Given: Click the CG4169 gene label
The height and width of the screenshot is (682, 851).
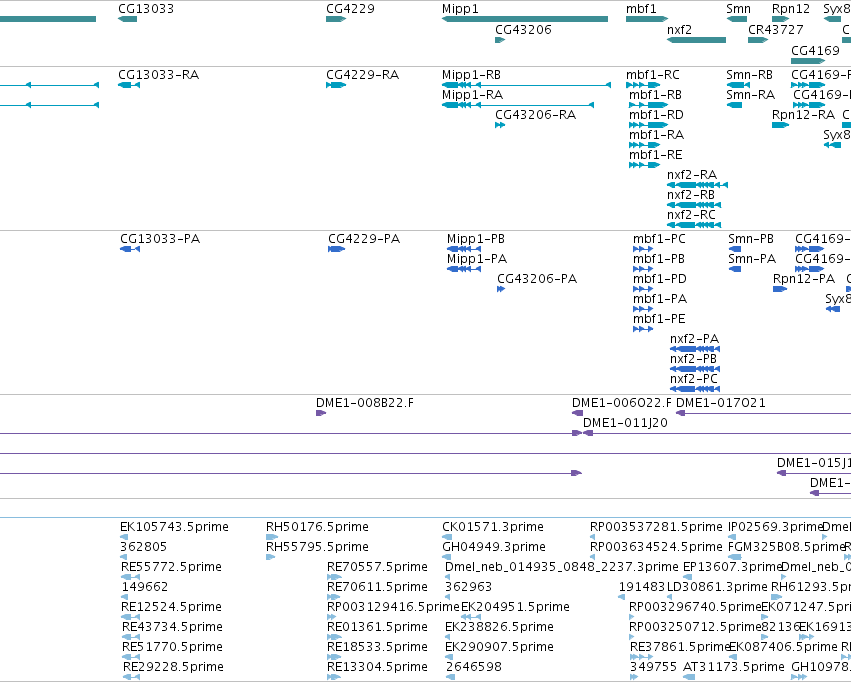Looking at the screenshot, I should click(x=815, y=50).
